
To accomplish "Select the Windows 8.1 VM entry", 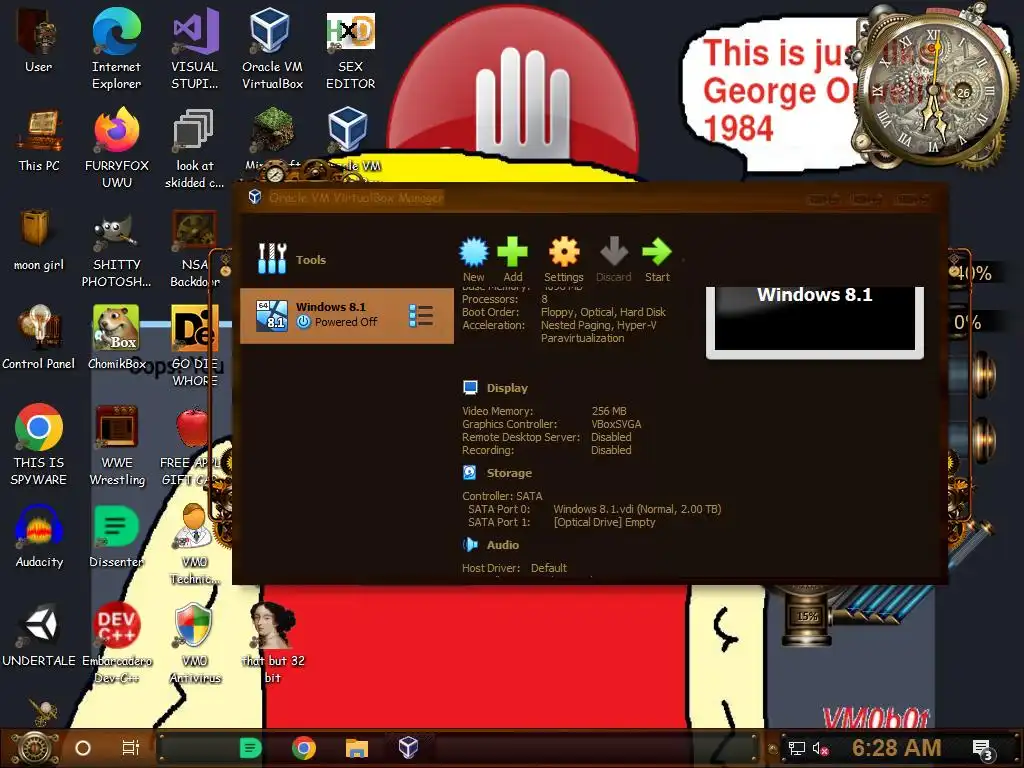I will point(347,315).
